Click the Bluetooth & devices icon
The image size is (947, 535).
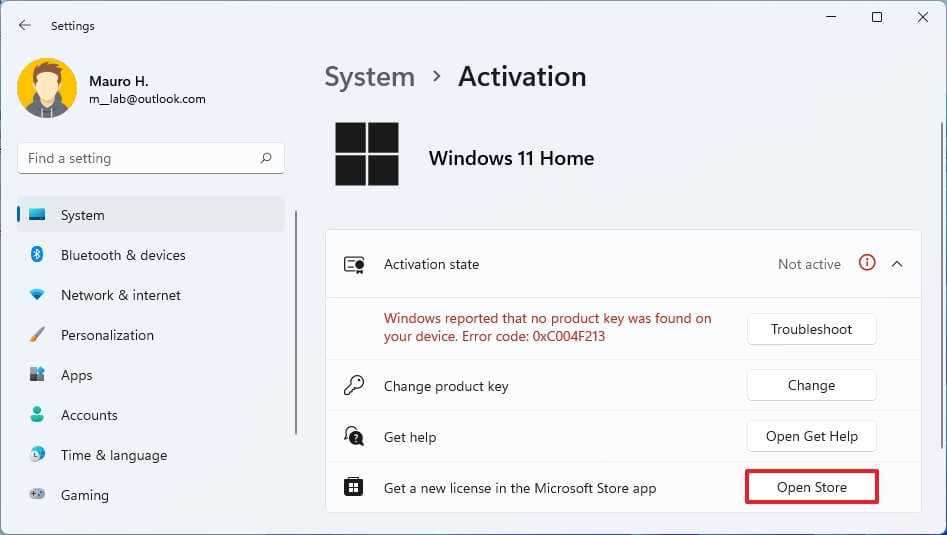pos(37,255)
